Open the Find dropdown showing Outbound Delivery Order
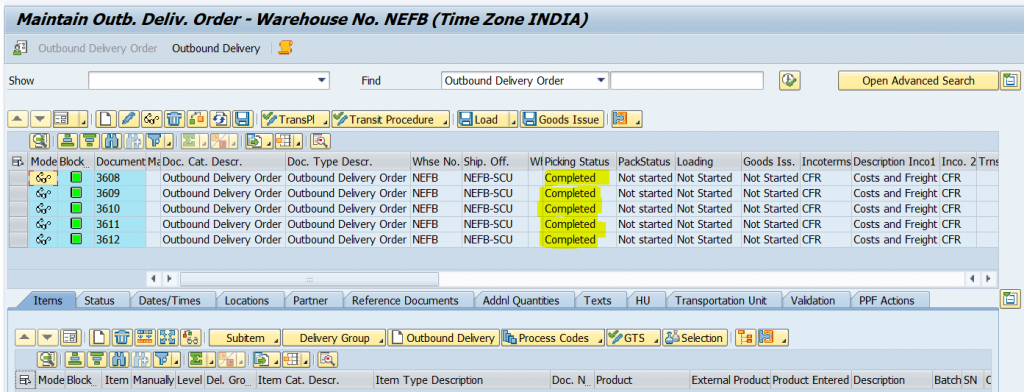The width and height of the screenshot is (1024, 392). [600, 80]
